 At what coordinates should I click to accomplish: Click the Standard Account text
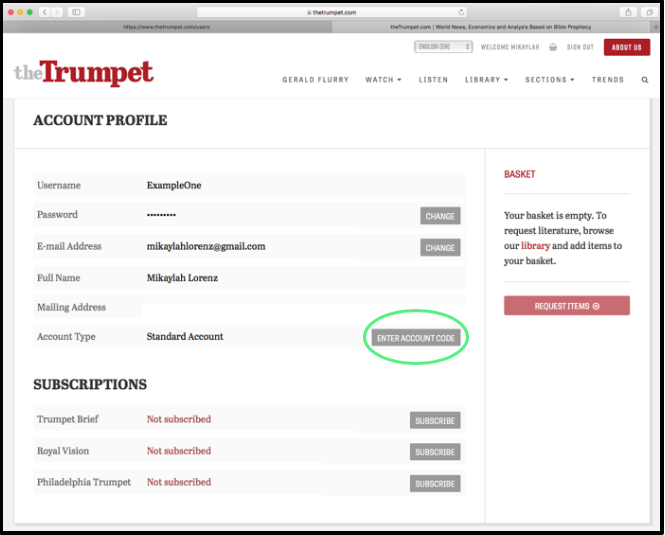(185, 336)
